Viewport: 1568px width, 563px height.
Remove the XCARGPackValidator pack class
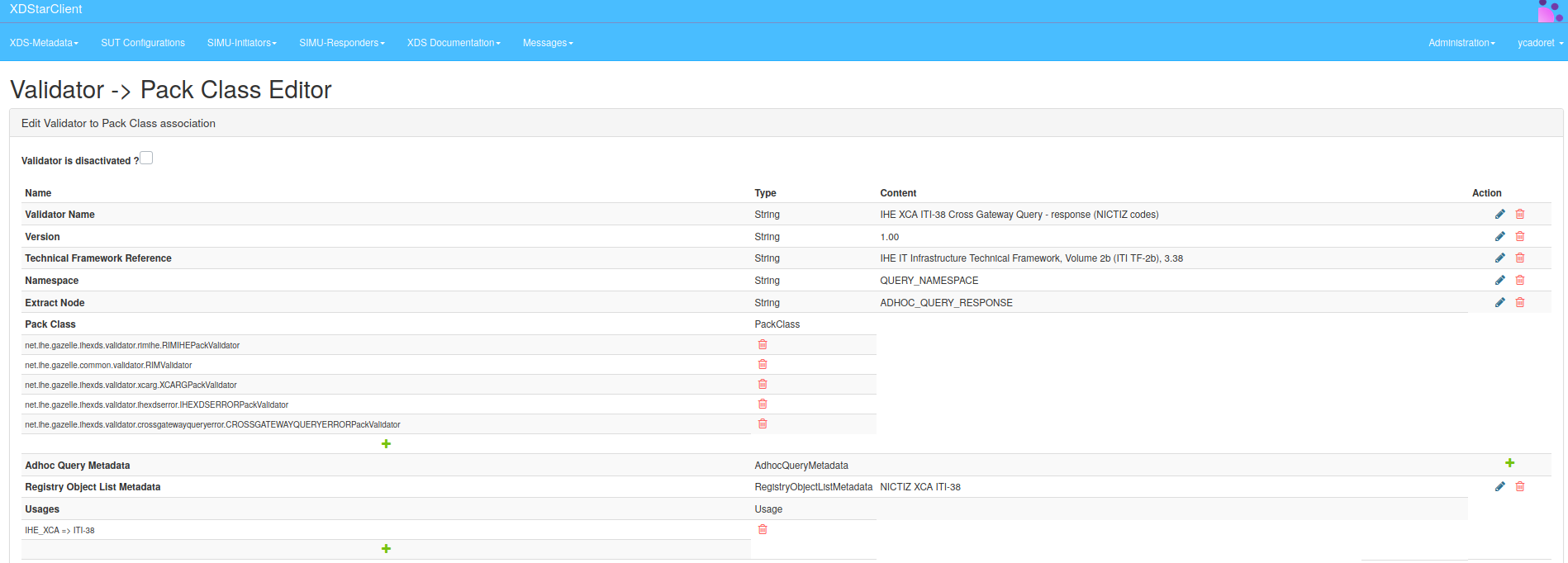tap(763, 385)
